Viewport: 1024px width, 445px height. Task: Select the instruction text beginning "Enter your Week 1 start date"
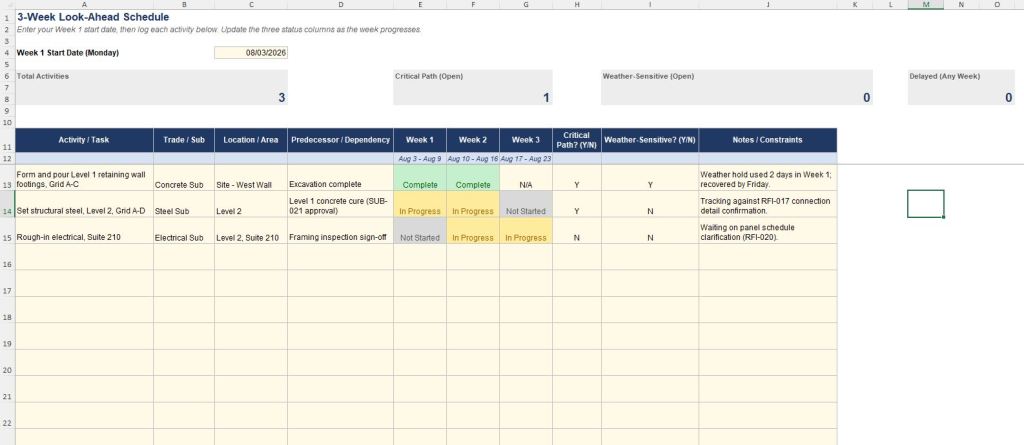219,30
